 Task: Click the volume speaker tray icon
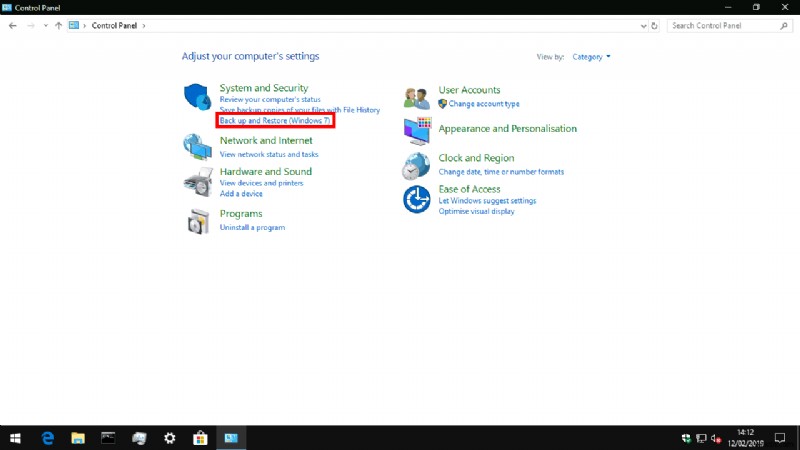[716, 438]
